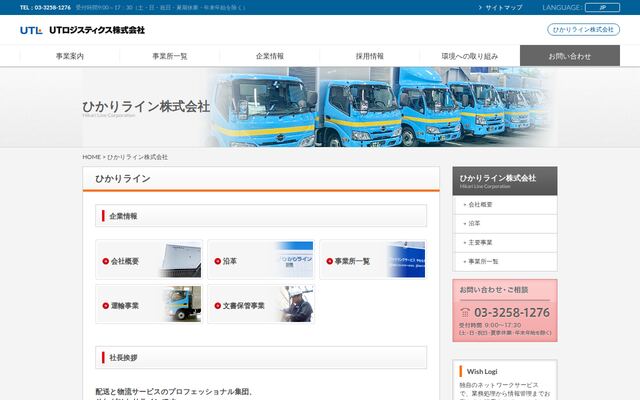This screenshot has width=640, height=400.
Task: Click the ひかりライン株式会社 breadcrumb text
Action: tap(137, 157)
